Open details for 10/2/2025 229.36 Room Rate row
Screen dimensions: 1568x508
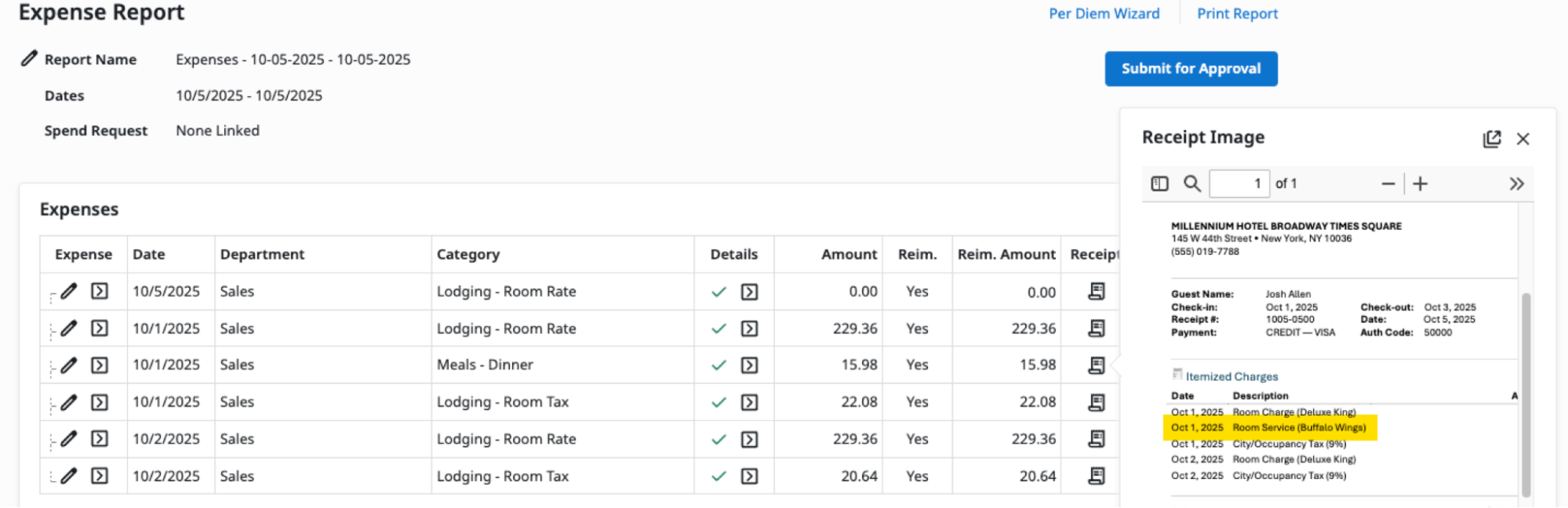coord(749,439)
